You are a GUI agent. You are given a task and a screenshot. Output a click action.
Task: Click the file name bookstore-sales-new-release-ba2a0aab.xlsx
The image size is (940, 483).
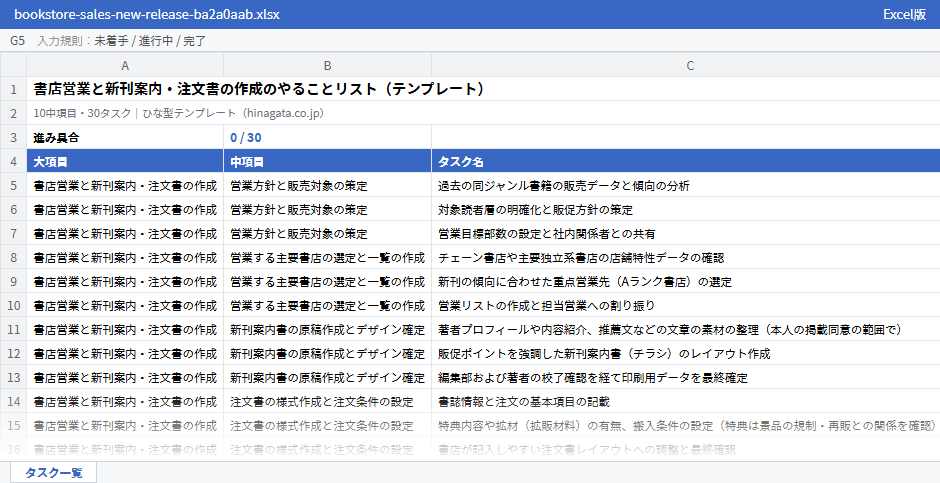click(147, 14)
